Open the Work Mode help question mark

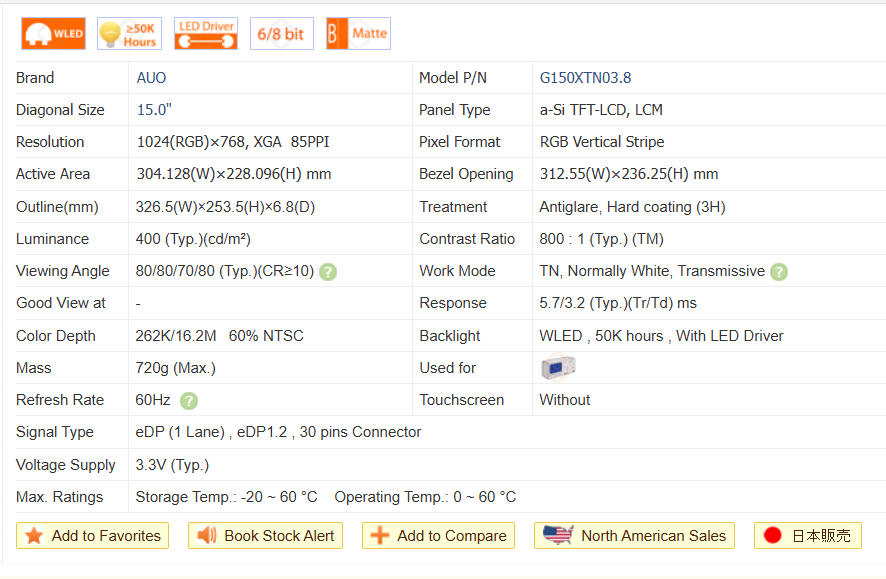click(x=779, y=272)
